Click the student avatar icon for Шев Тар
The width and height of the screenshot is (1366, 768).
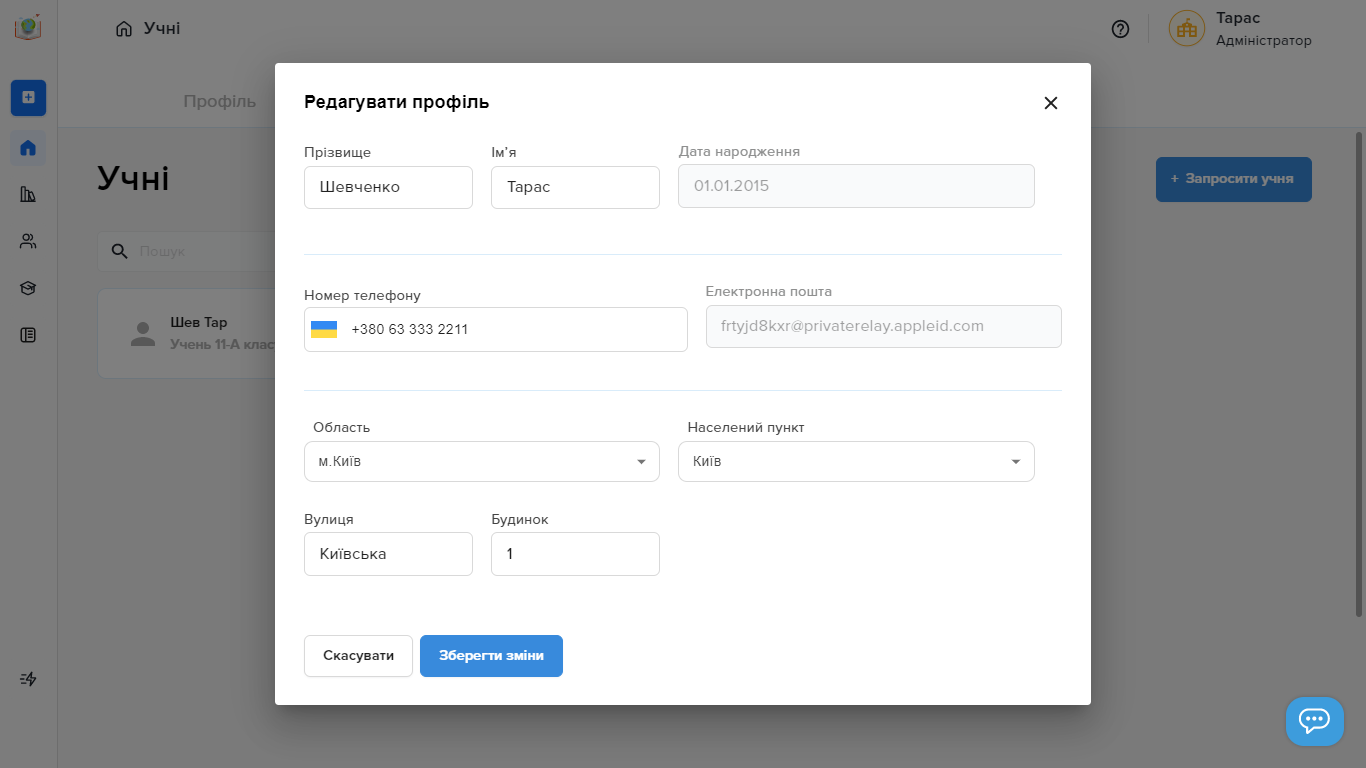[x=143, y=334]
